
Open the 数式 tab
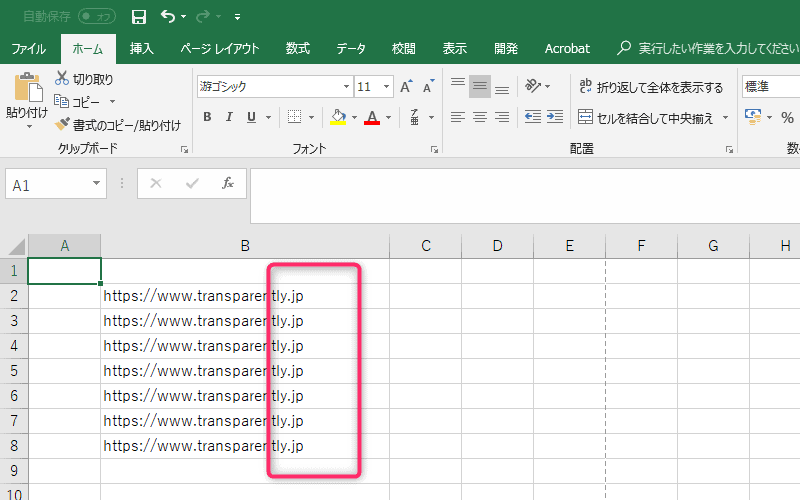point(297,49)
